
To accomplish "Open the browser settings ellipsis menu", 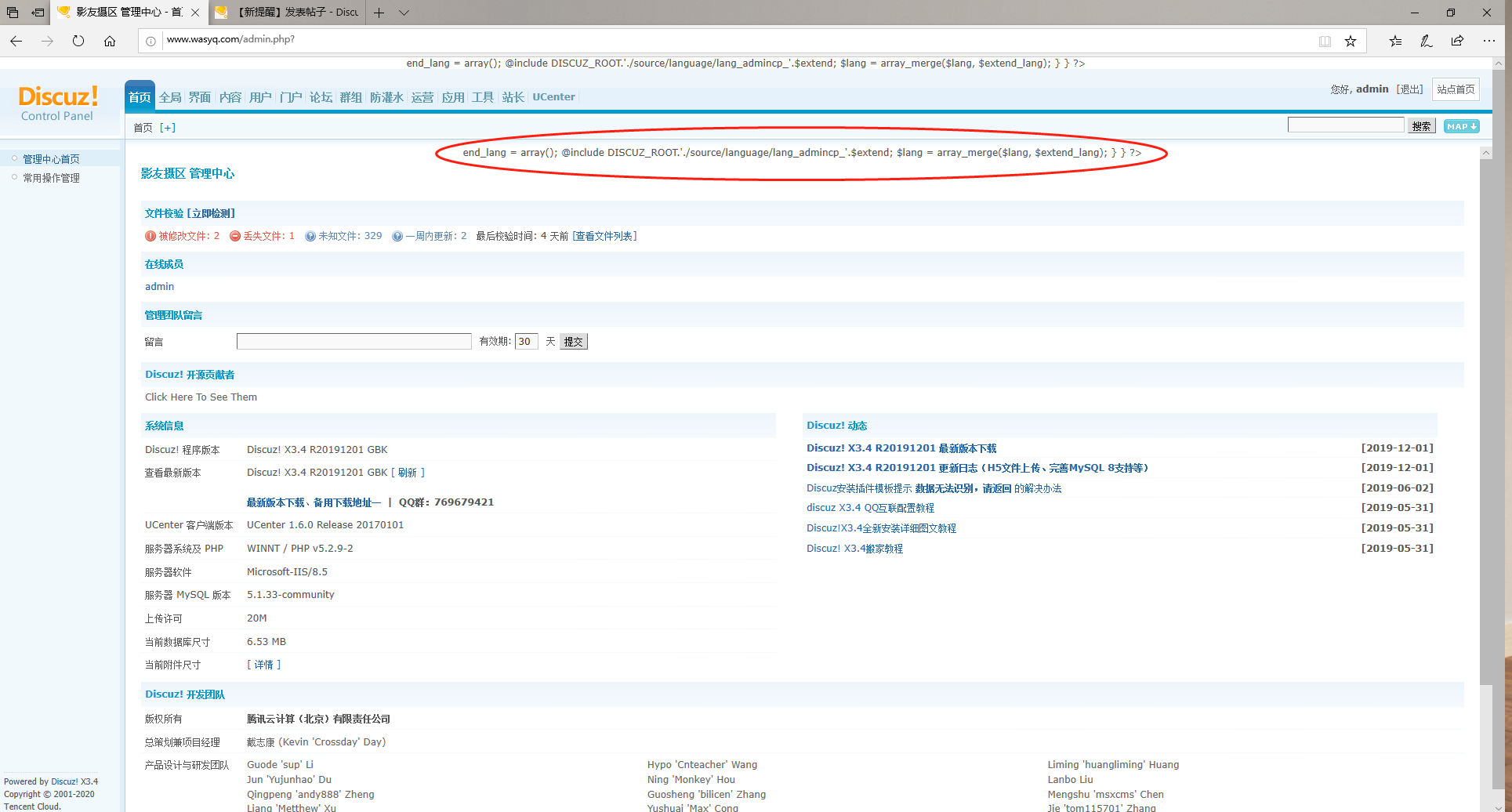I will tap(1488, 41).
